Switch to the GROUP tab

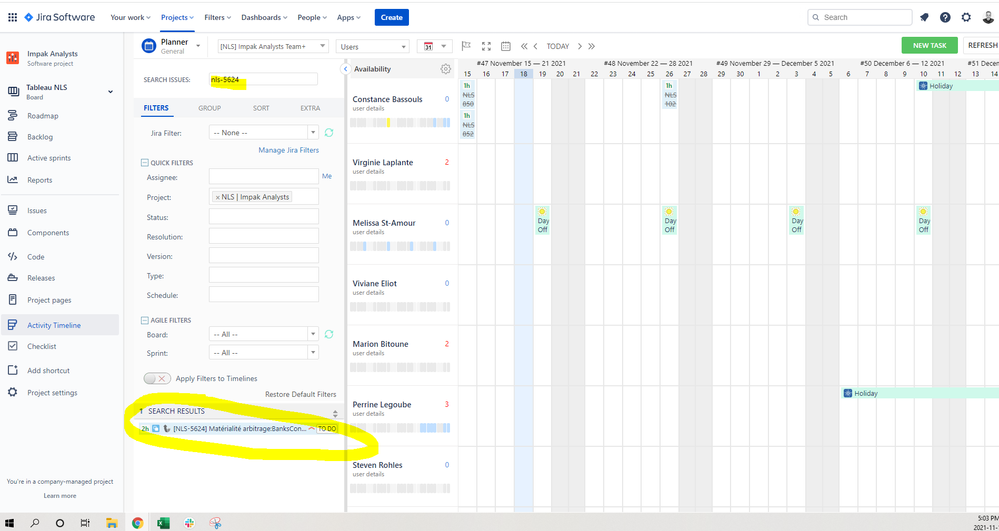[210, 108]
